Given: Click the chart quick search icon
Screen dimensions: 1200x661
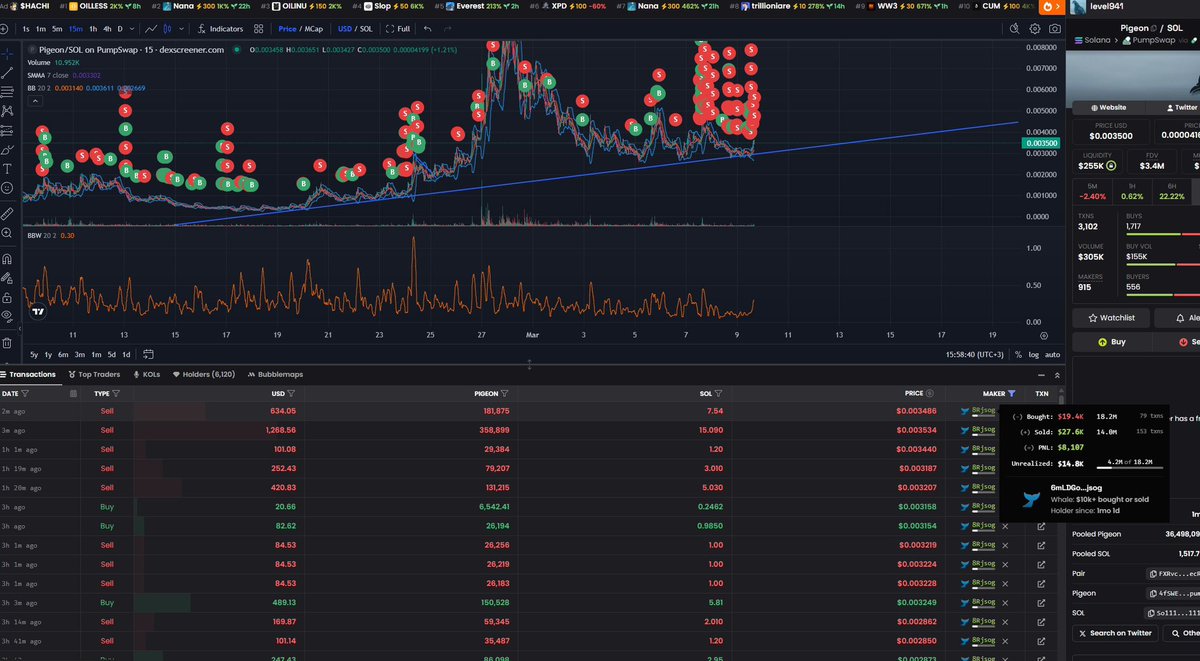Looking at the screenshot, I should [1016, 30].
